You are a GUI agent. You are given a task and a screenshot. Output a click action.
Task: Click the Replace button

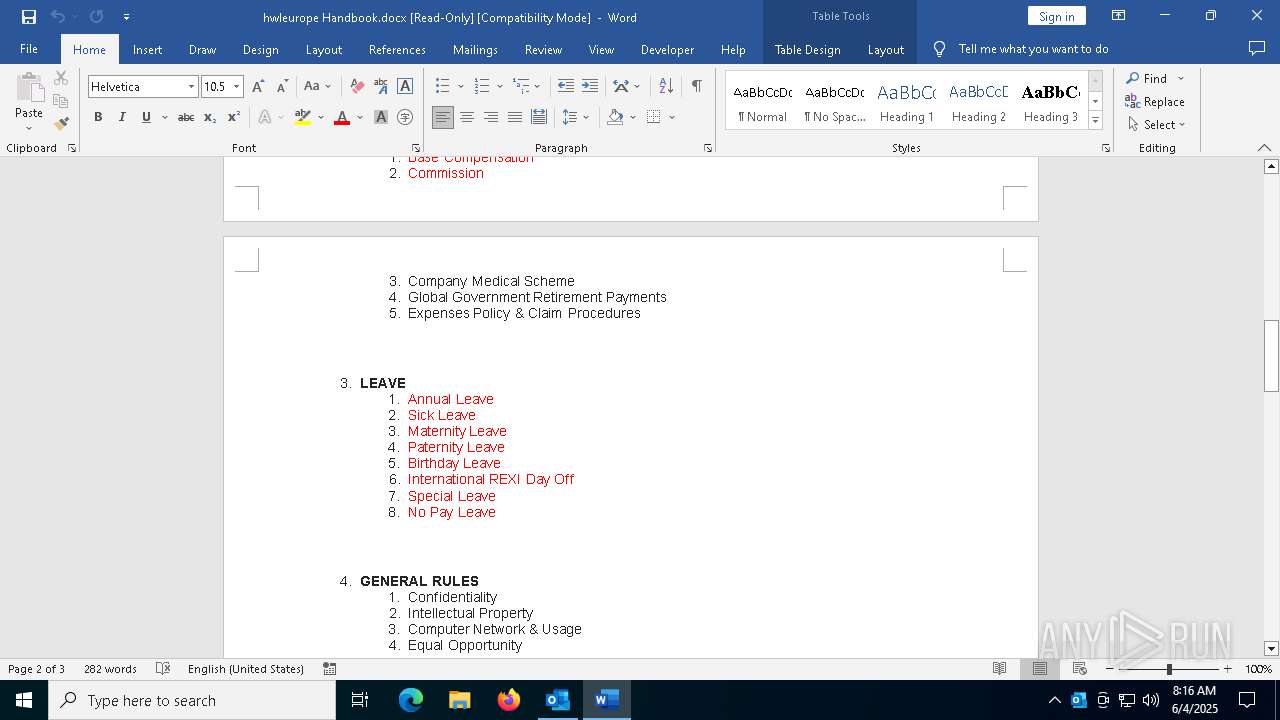1155,101
